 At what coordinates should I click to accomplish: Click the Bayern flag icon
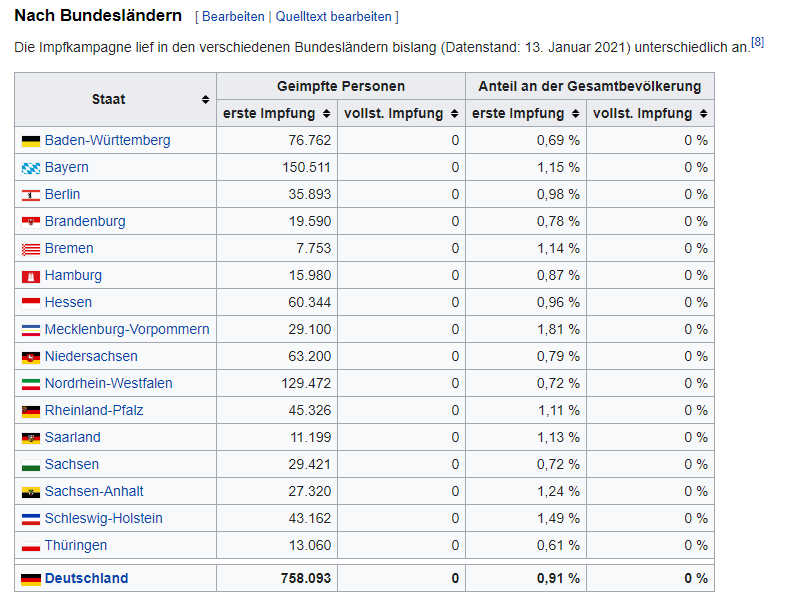(x=30, y=168)
